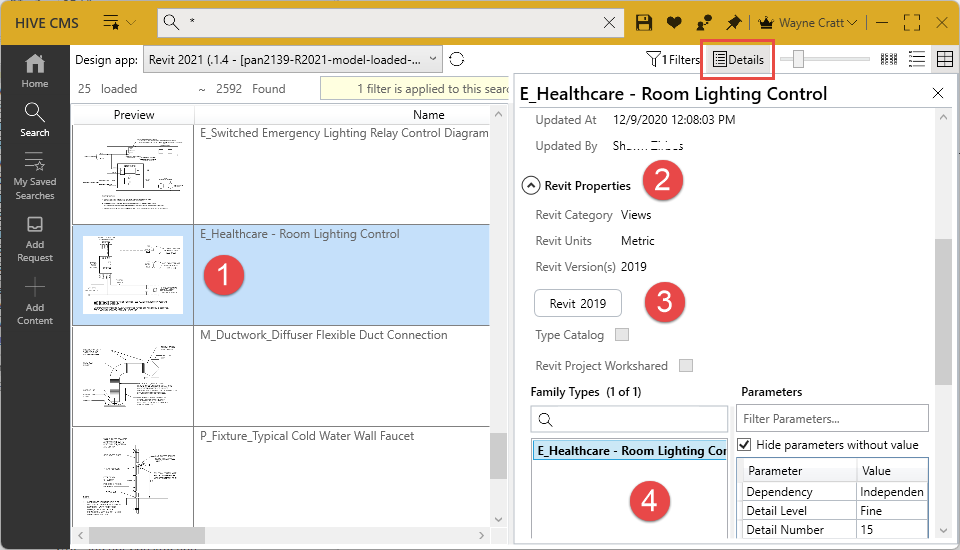Click the Filter Parameters input field
This screenshot has height=550, width=960.
click(x=832, y=419)
